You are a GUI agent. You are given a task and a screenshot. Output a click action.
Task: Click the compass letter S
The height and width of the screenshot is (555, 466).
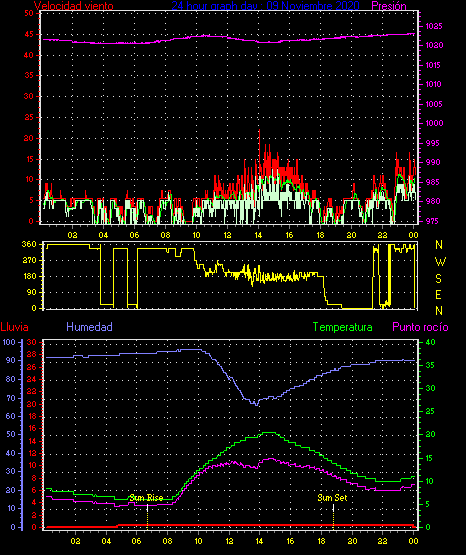[438, 279]
